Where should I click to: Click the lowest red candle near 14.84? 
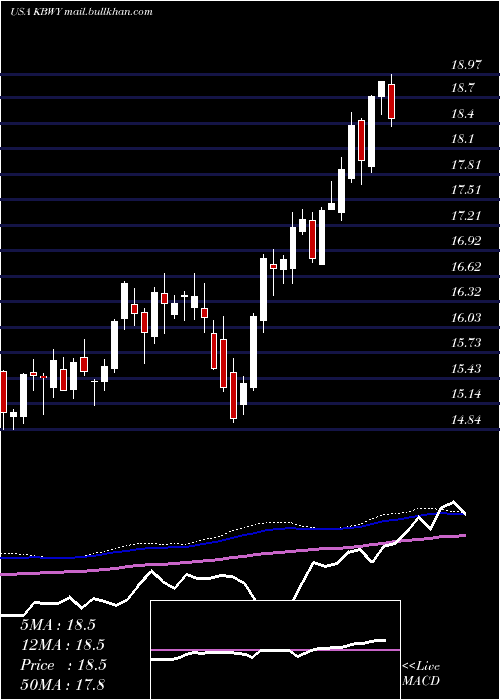click(x=233, y=395)
